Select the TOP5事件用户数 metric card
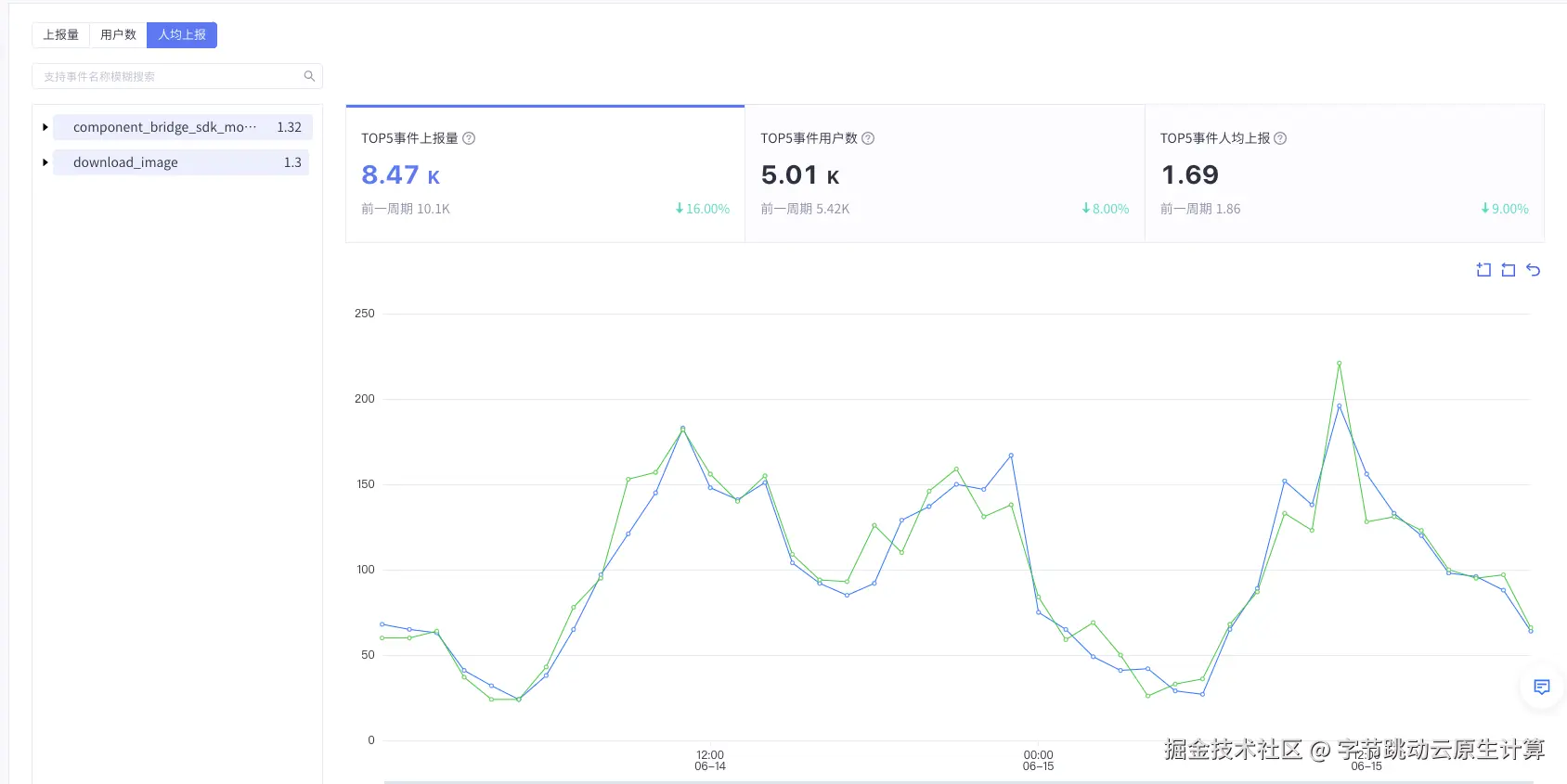The width and height of the screenshot is (1567, 784). coord(944,174)
